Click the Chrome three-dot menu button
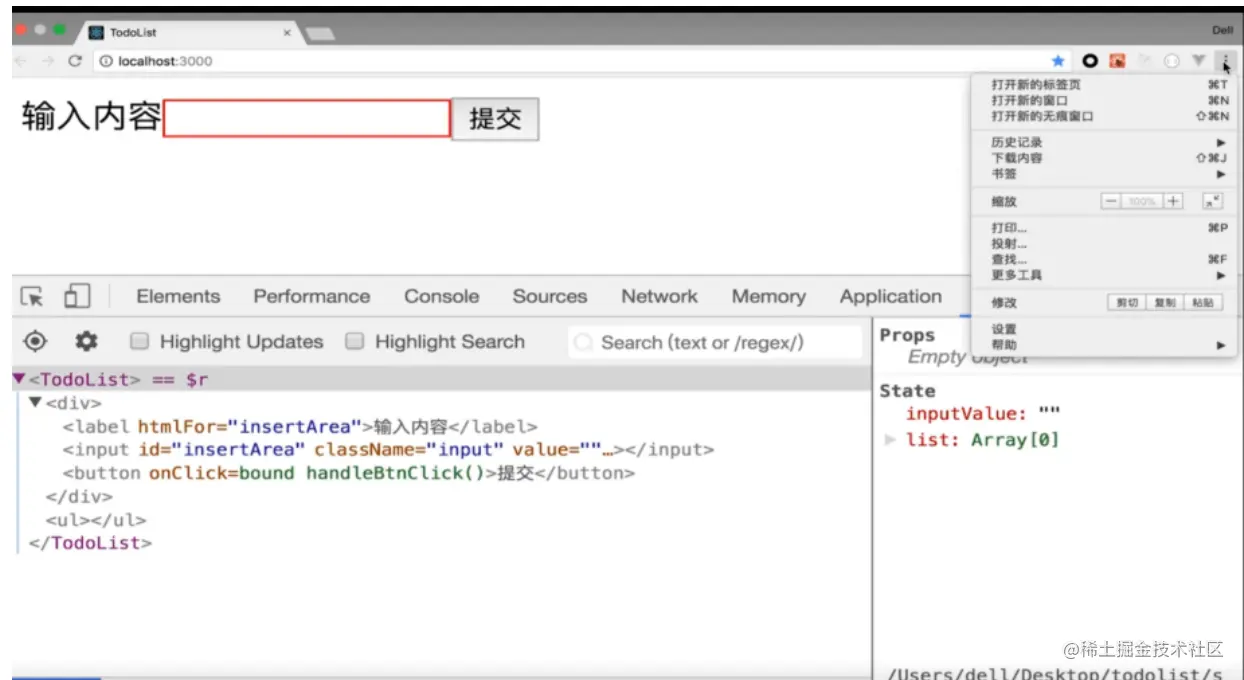Image resolution: width=1244 pixels, height=680 pixels. tap(1226, 61)
